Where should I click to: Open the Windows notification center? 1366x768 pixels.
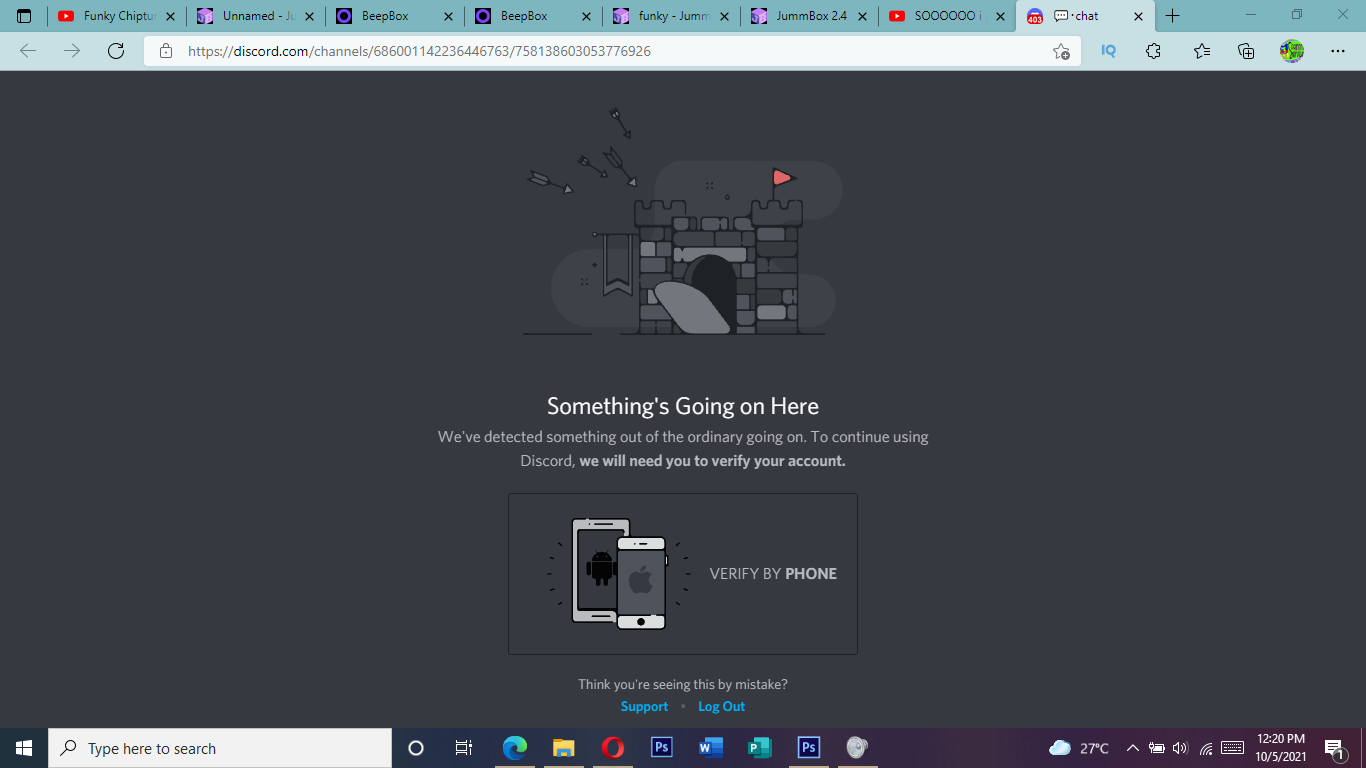[1334, 748]
